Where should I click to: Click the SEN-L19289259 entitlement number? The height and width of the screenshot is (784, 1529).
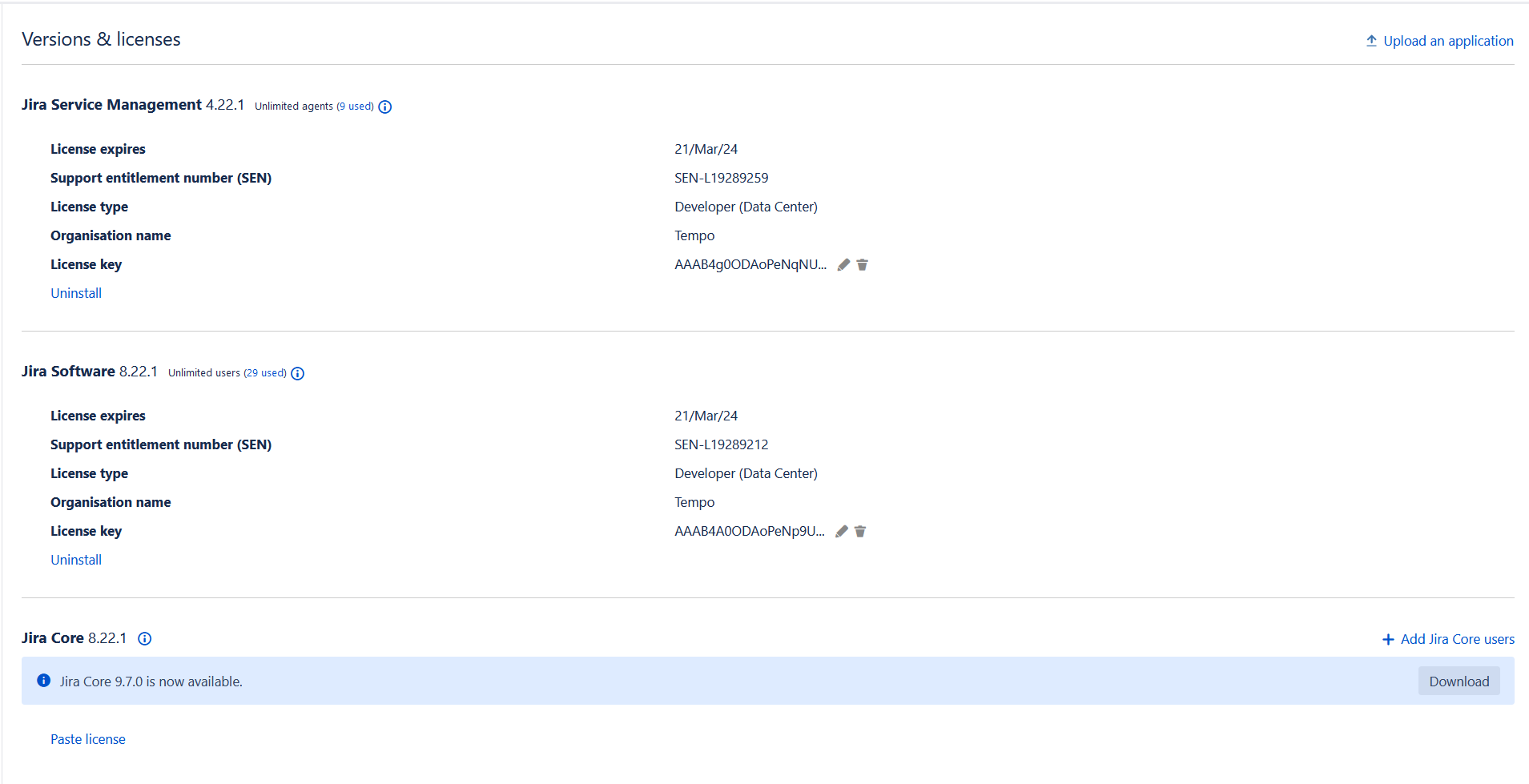tap(721, 178)
